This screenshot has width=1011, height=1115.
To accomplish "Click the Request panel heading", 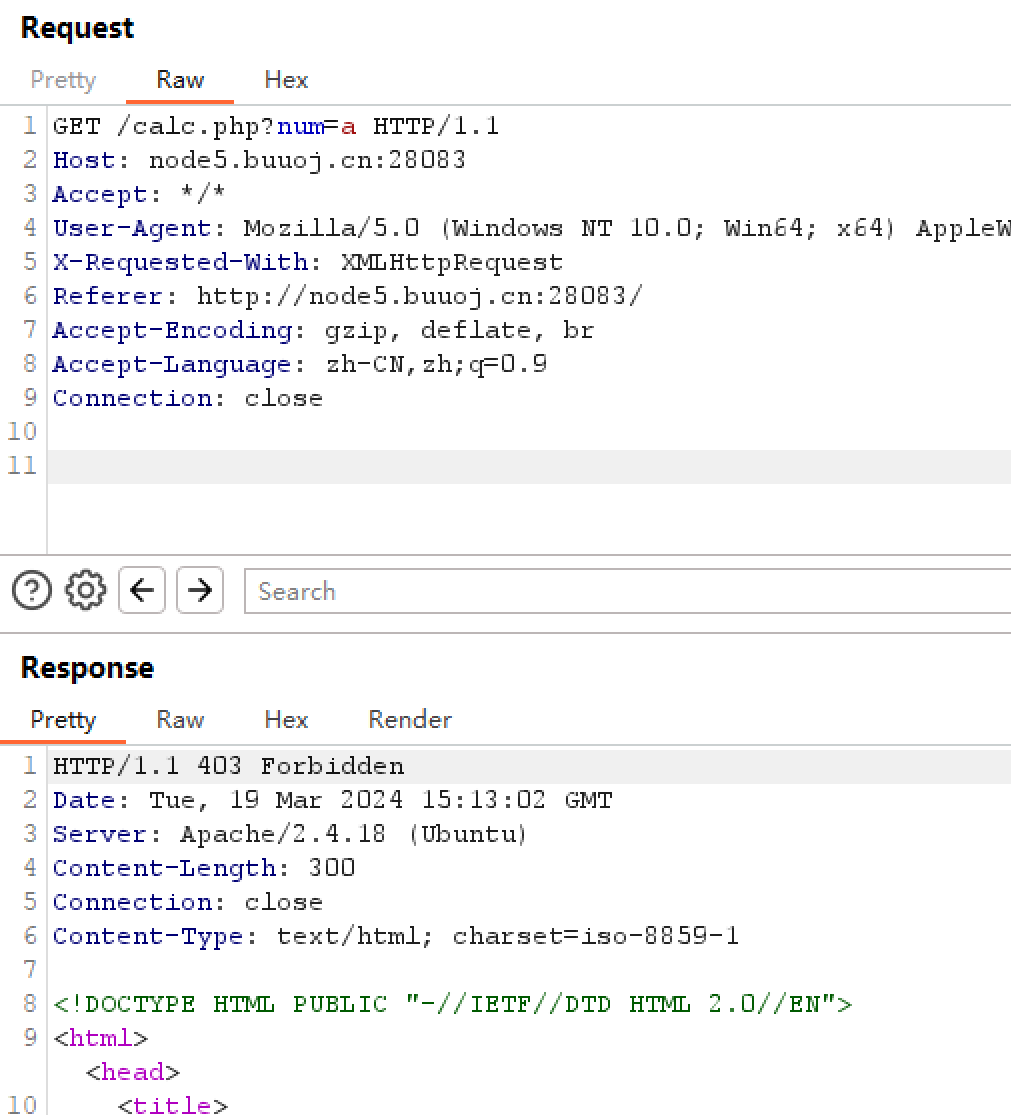I will point(77,28).
